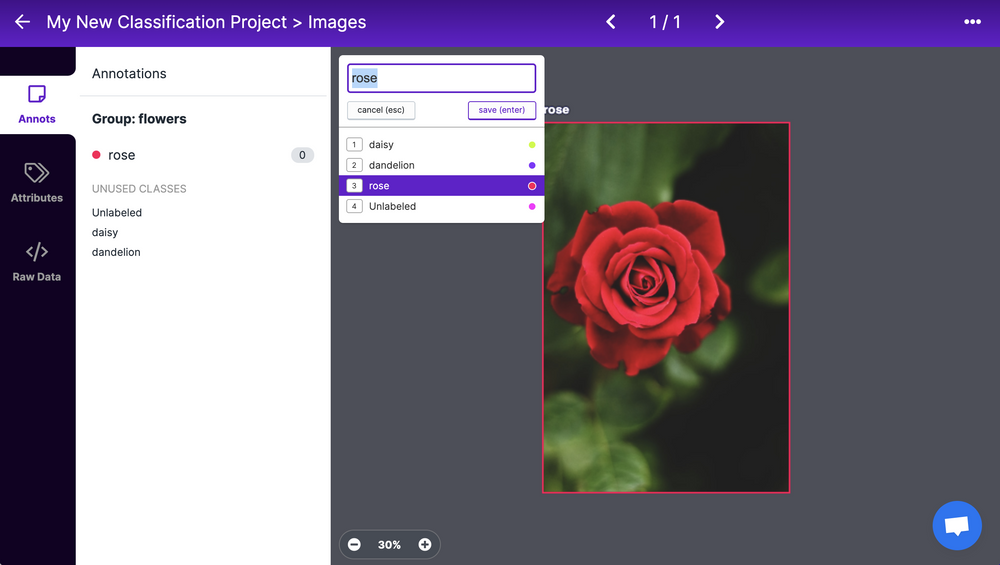
Task: Click cancel (esc) button
Action: pos(381,110)
